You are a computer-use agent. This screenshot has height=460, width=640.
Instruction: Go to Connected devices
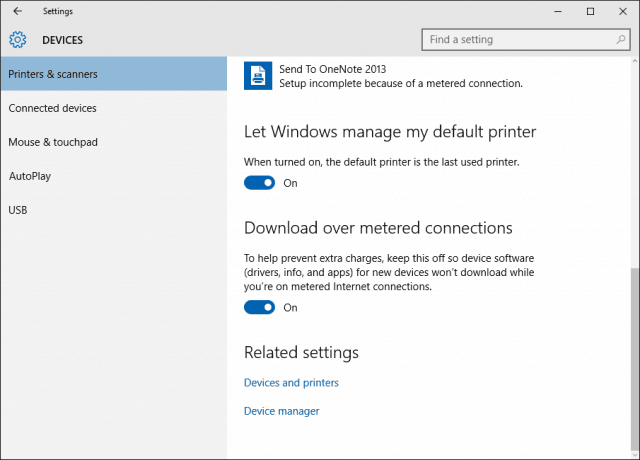[x=114, y=108]
